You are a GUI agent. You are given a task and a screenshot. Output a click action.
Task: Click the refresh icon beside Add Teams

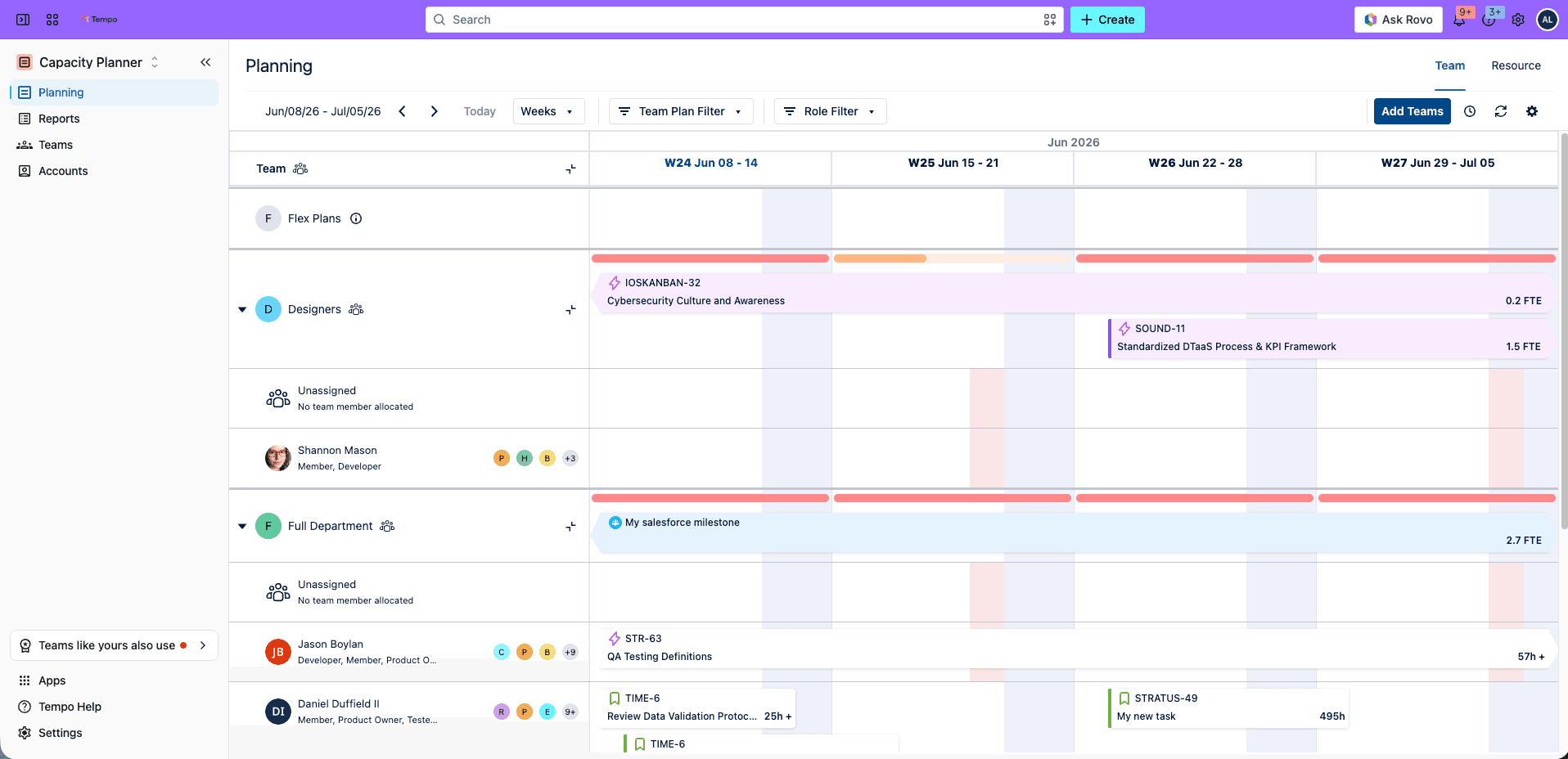(x=1501, y=111)
